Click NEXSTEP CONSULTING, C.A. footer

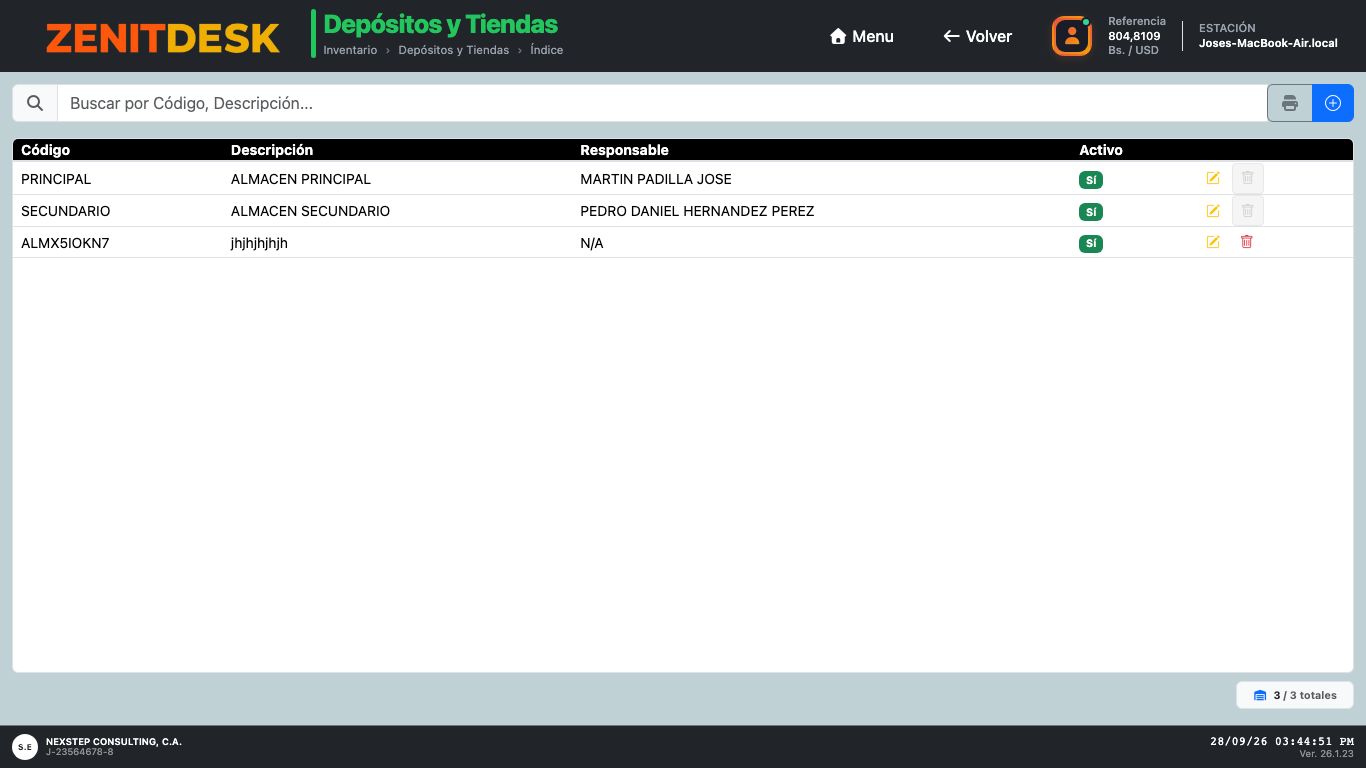pos(114,742)
